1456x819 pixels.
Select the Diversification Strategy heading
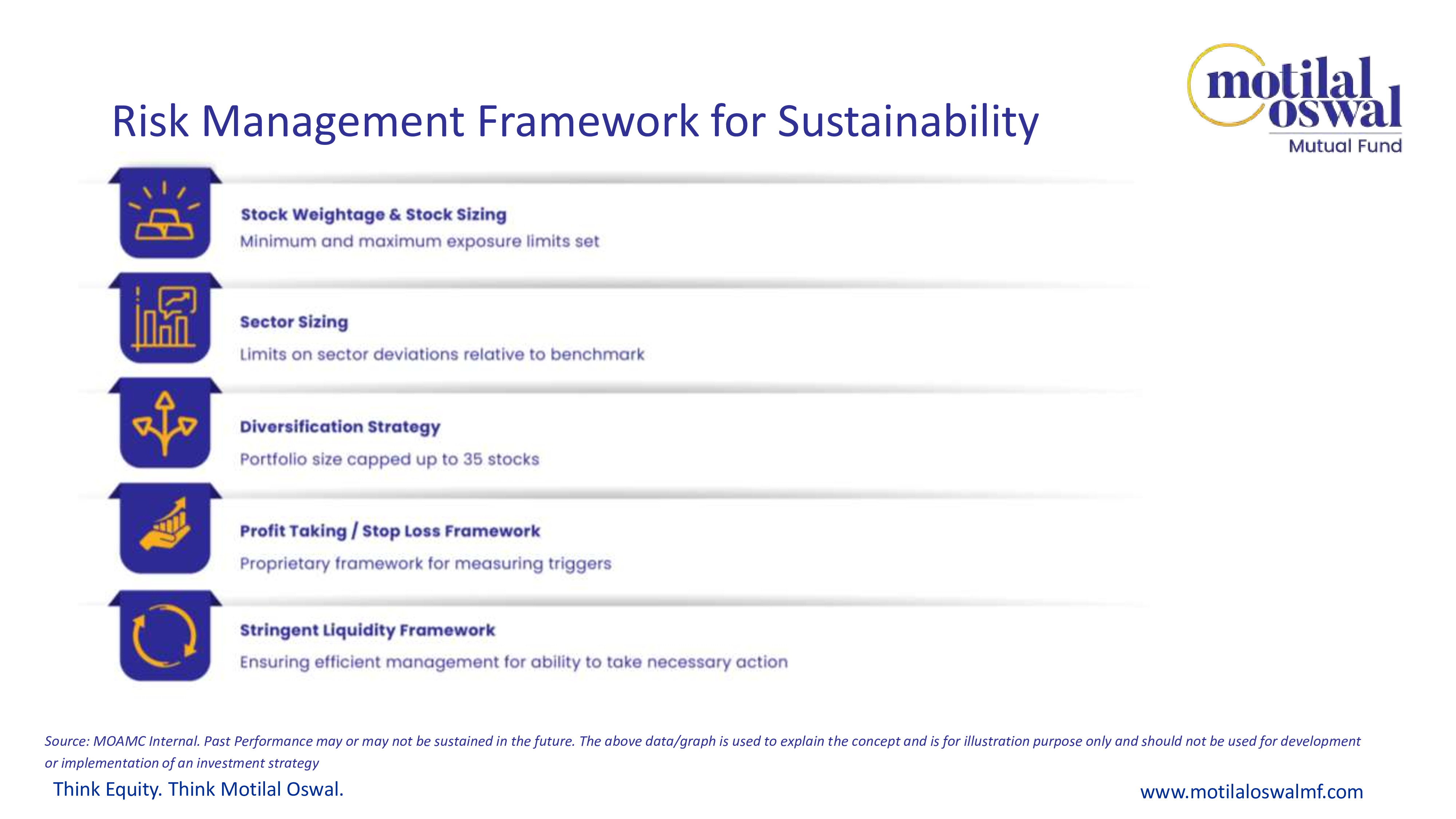coord(340,427)
